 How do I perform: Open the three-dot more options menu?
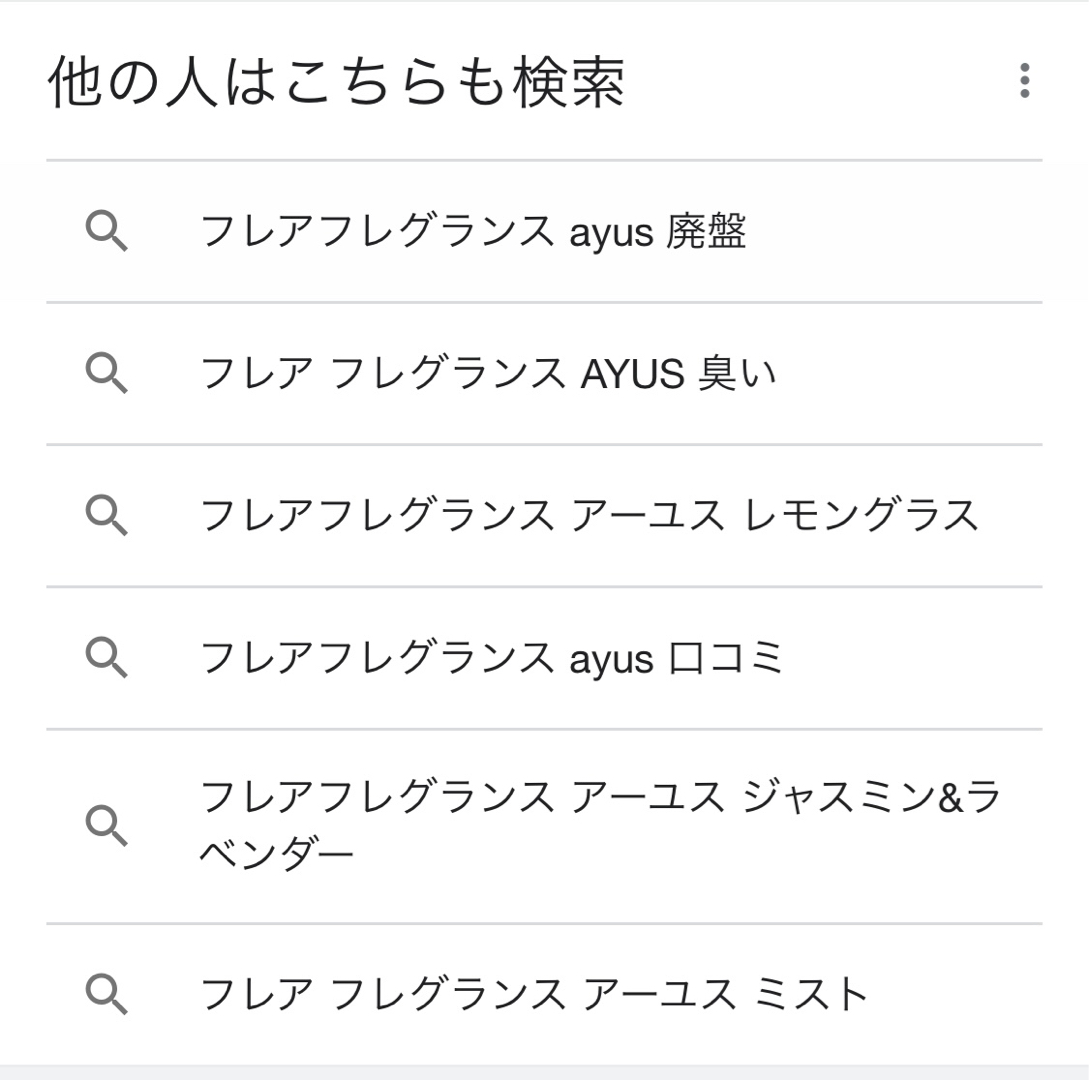click(1024, 81)
